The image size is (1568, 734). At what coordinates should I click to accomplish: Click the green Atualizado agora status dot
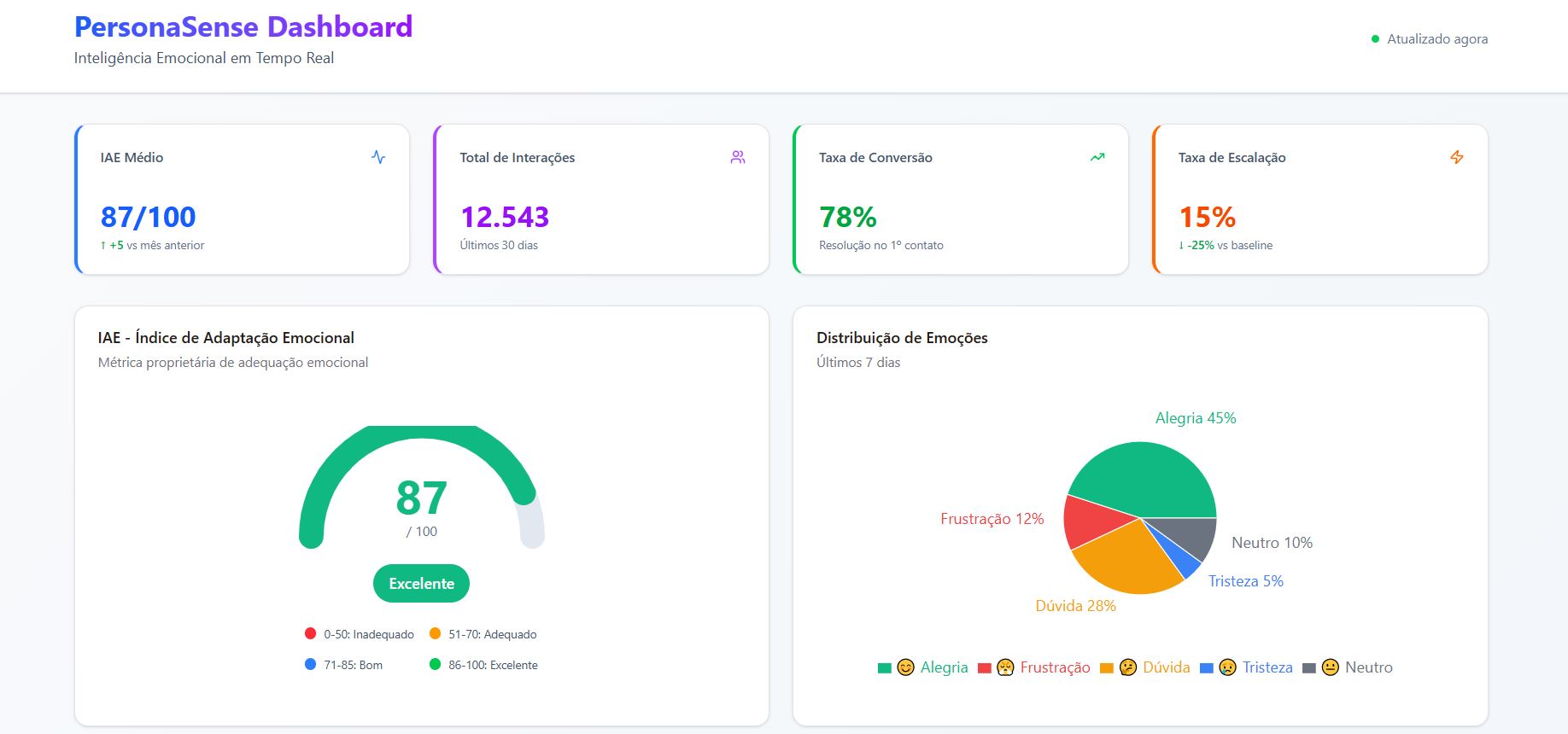1375,39
